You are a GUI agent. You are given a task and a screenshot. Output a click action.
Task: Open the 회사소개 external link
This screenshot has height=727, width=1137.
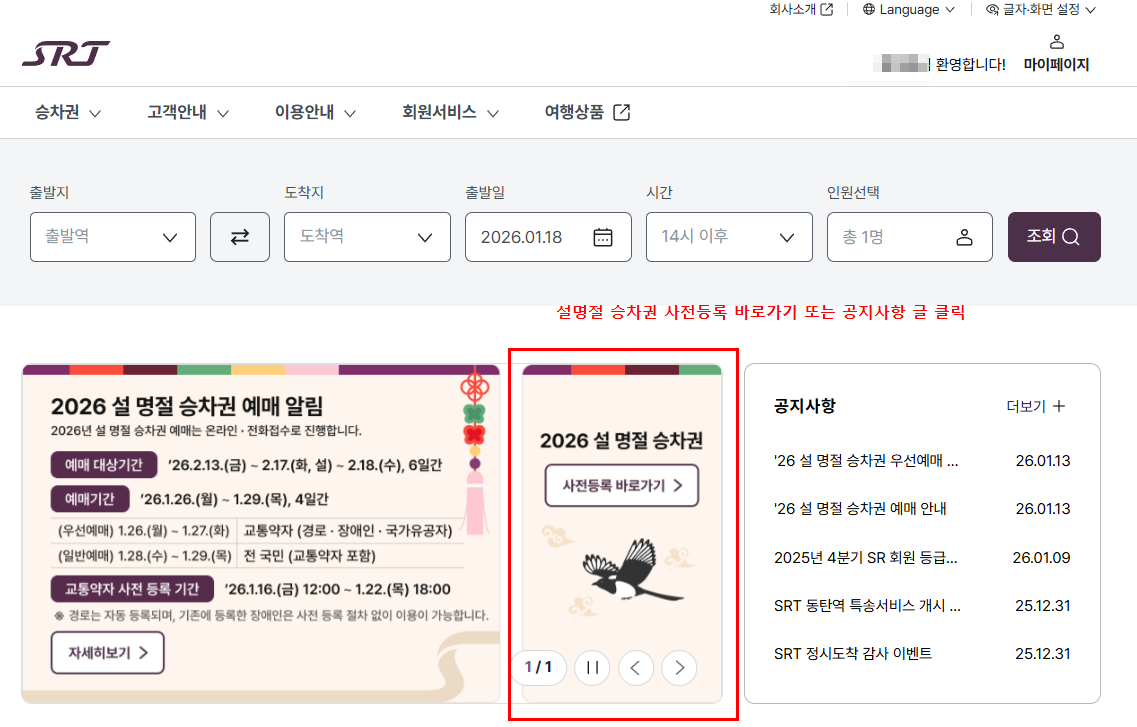(x=801, y=9)
